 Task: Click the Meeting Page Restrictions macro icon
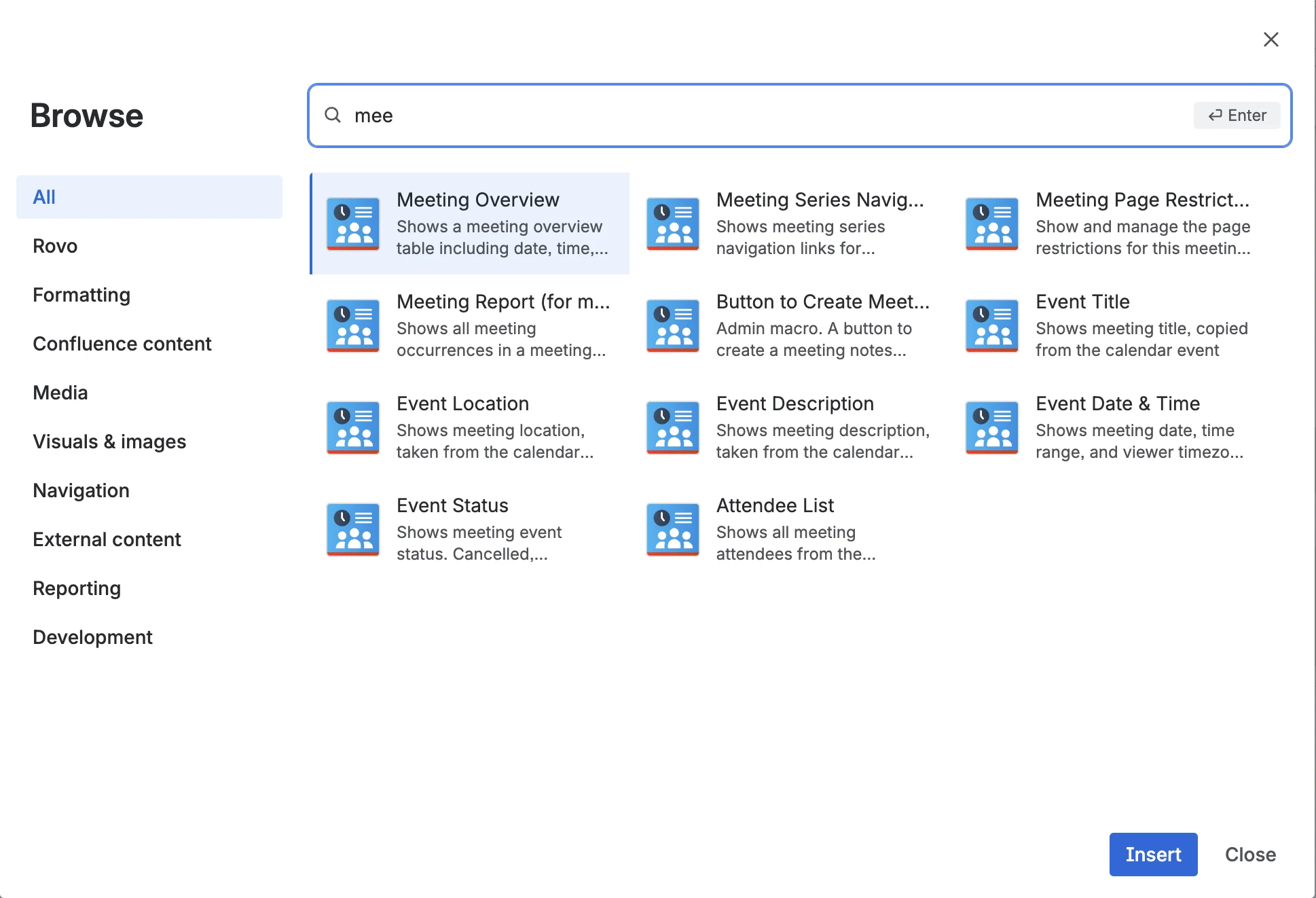992,223
